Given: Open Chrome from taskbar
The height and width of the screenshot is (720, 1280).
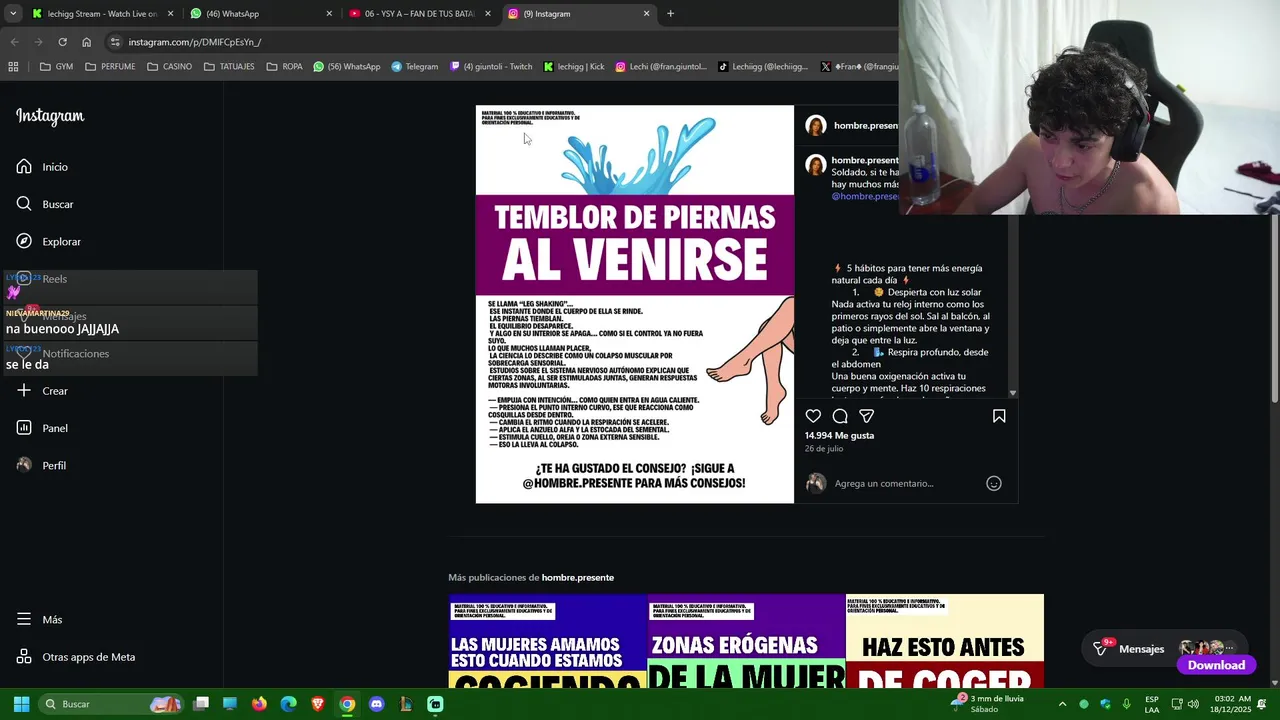Looking at the screenshot, I should tap(347, 704).
